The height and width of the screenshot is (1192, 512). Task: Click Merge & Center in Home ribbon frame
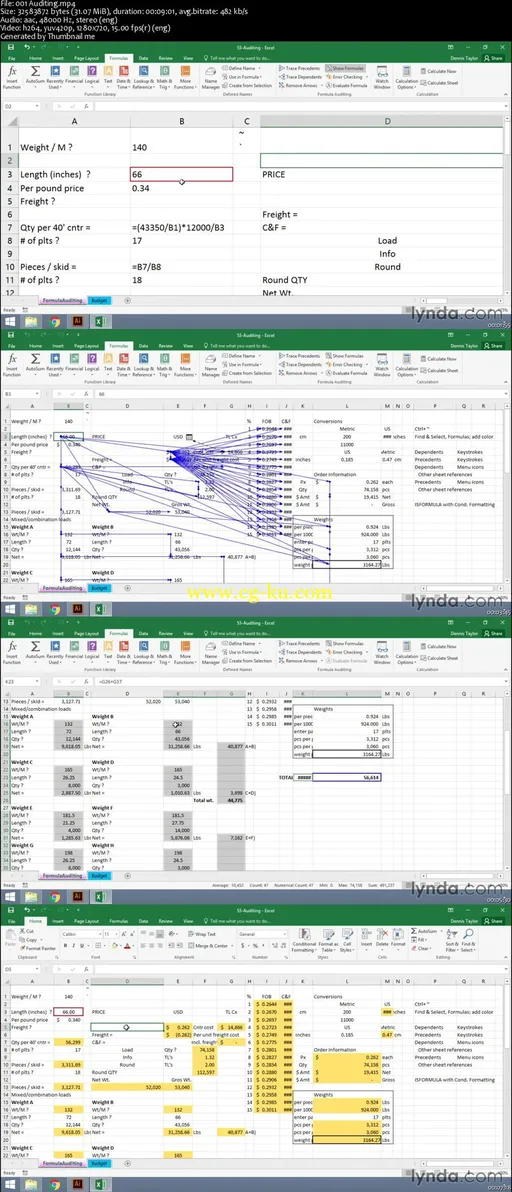(210, 946)
